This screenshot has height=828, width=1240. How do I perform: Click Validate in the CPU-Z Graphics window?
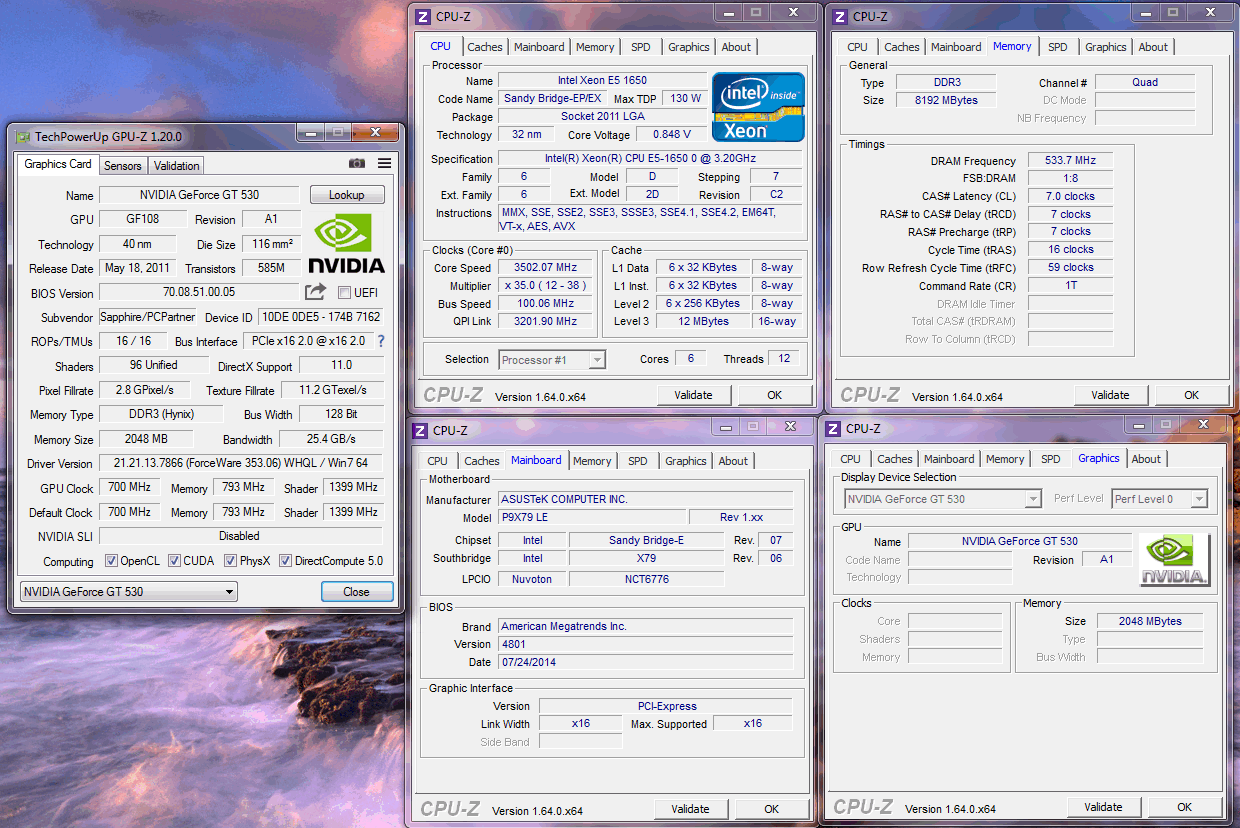point(1103,807)
